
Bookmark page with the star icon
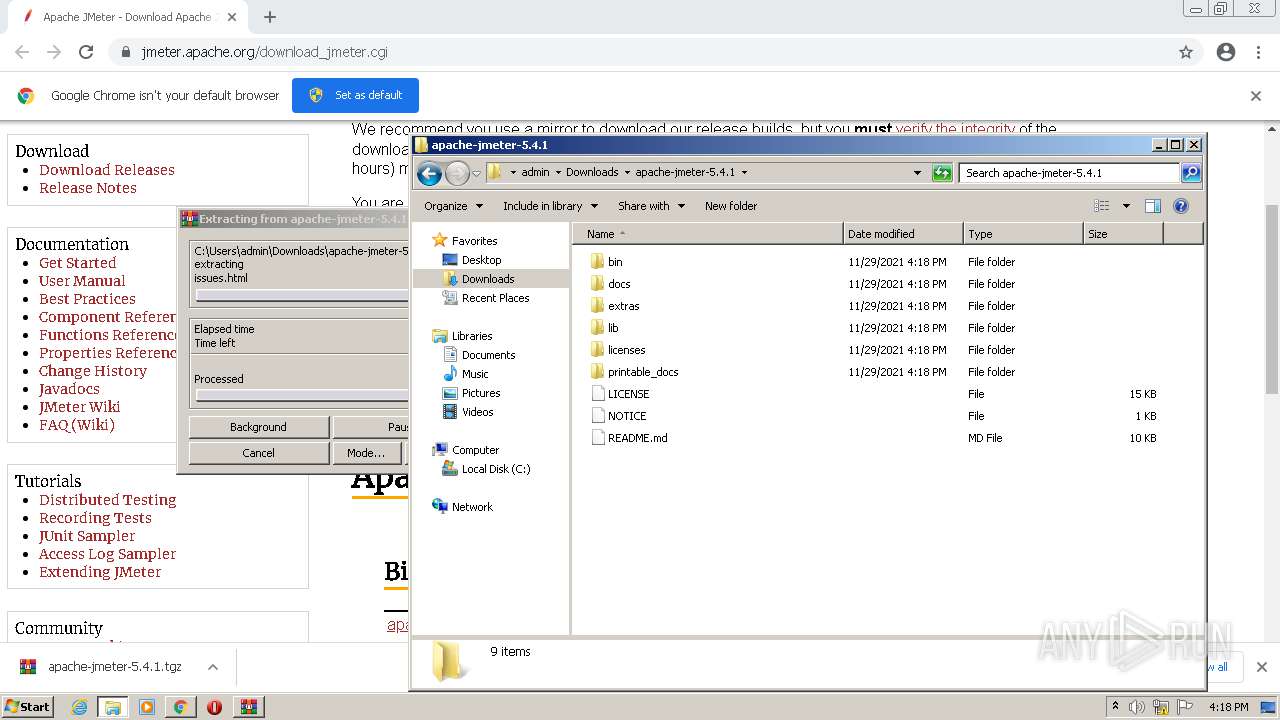(x=1186, y=52)
